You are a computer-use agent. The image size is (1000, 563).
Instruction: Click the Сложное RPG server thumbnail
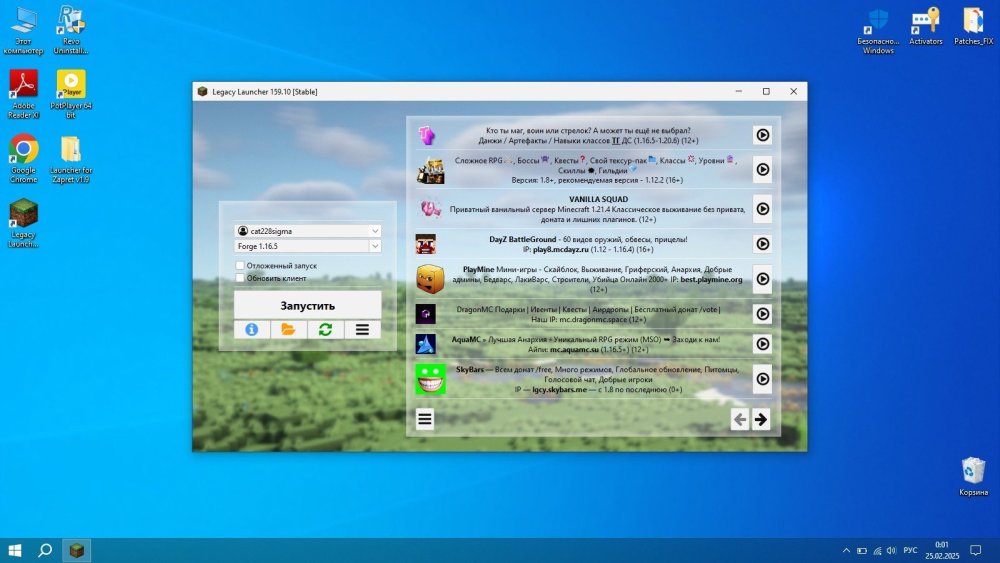point(430,172)
